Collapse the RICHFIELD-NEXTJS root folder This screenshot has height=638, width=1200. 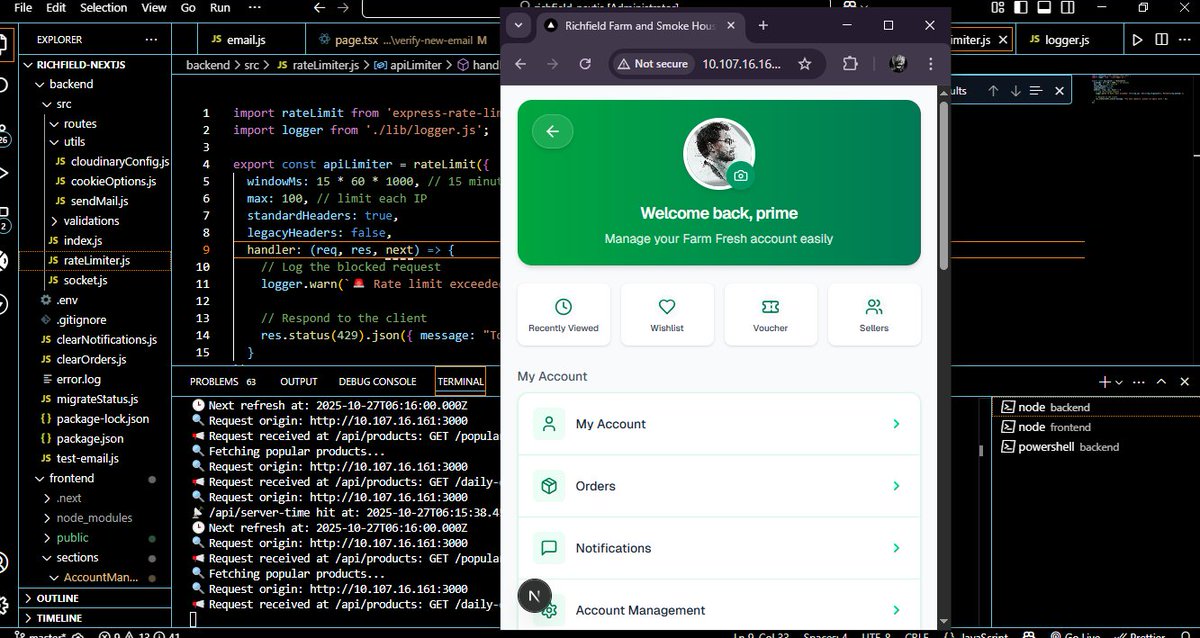click(96, 65)
